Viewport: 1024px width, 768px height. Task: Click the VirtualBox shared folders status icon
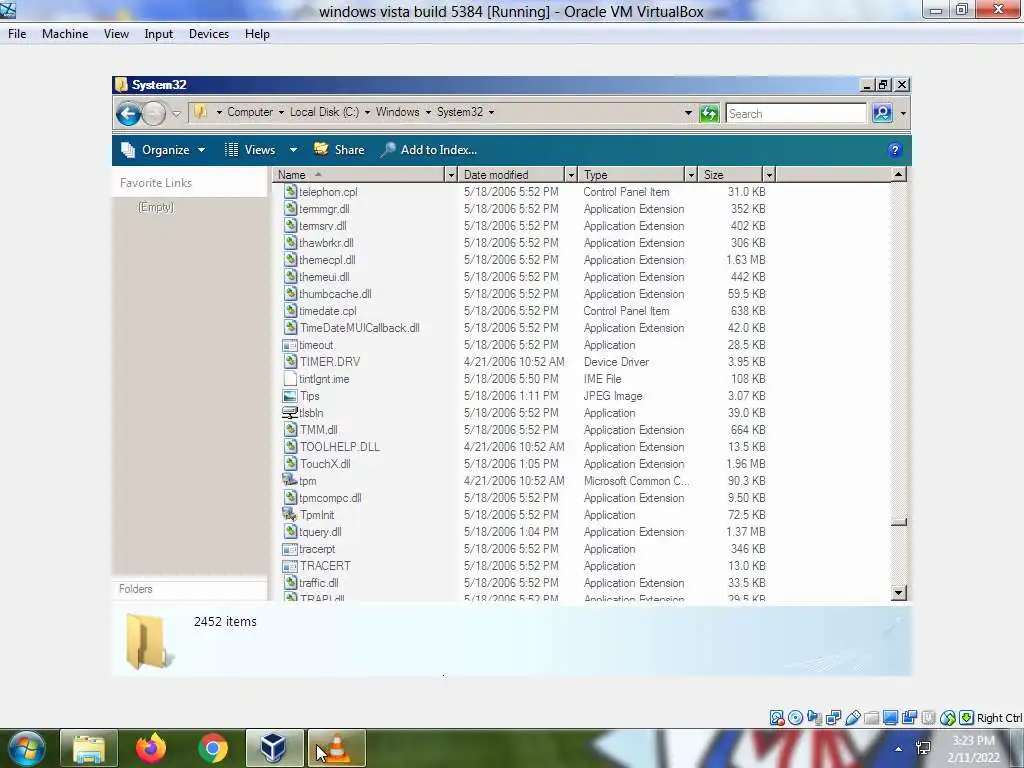point(871,718)
